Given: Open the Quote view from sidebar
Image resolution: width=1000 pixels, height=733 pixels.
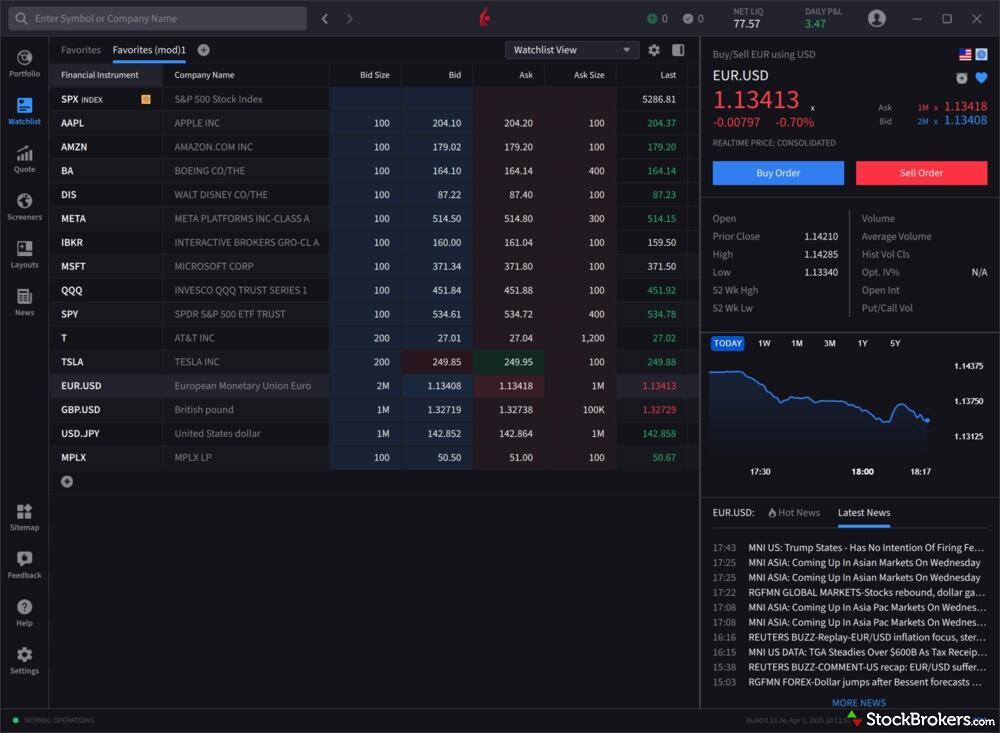Looking at the screenshot, I should coord(24,159).
